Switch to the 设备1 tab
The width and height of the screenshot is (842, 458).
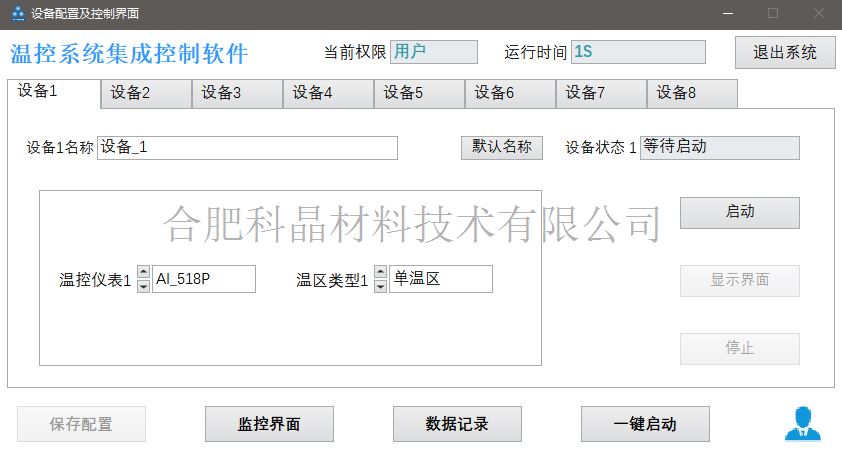point(54,93)
